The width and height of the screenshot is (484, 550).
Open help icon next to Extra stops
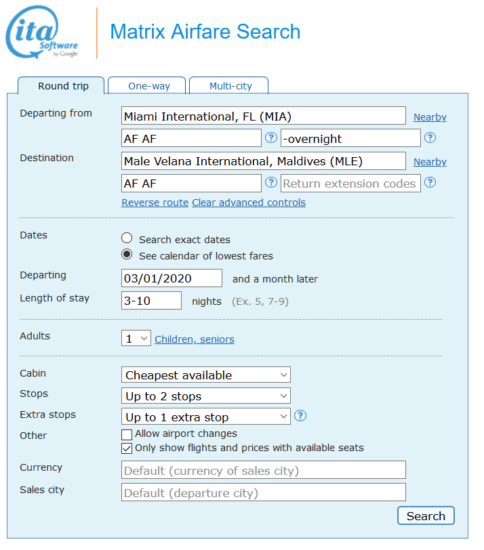(300, 416)
